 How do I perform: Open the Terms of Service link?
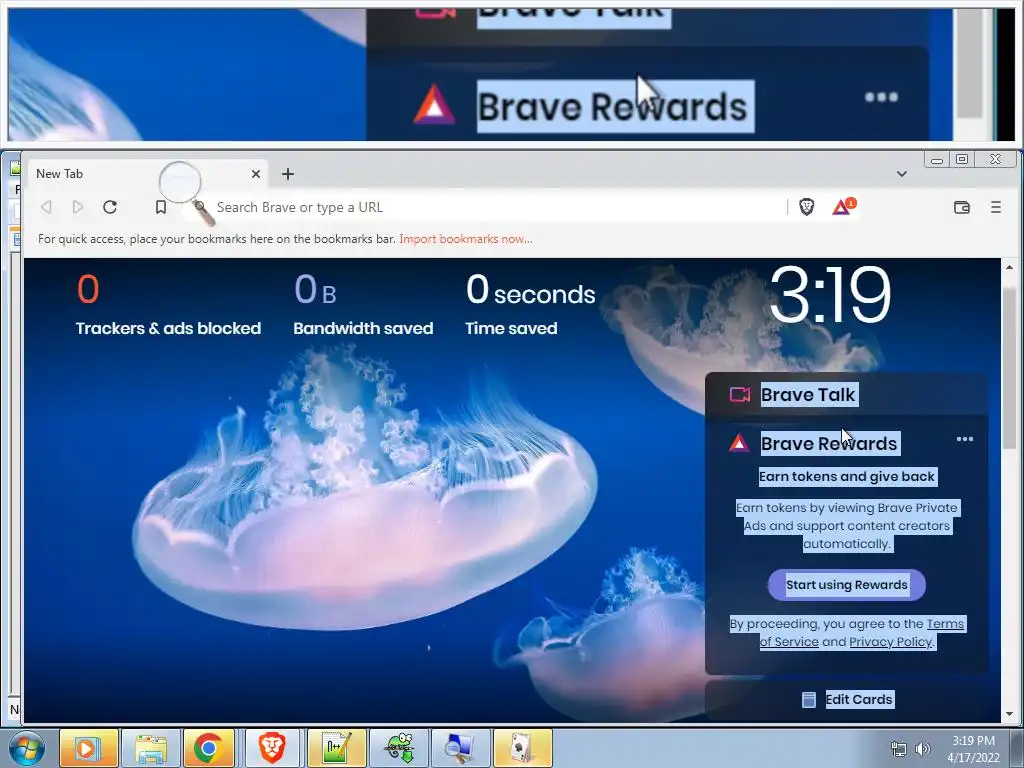click(x=862, y=633)
